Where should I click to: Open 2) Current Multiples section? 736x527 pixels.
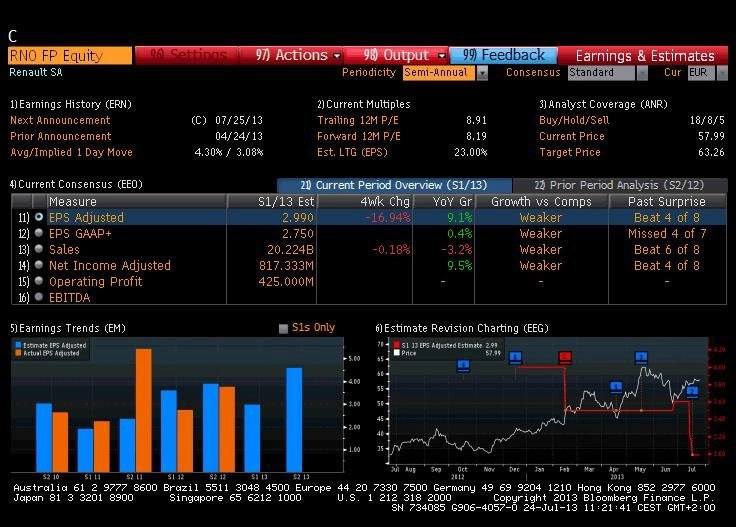[x=364, y=104]
